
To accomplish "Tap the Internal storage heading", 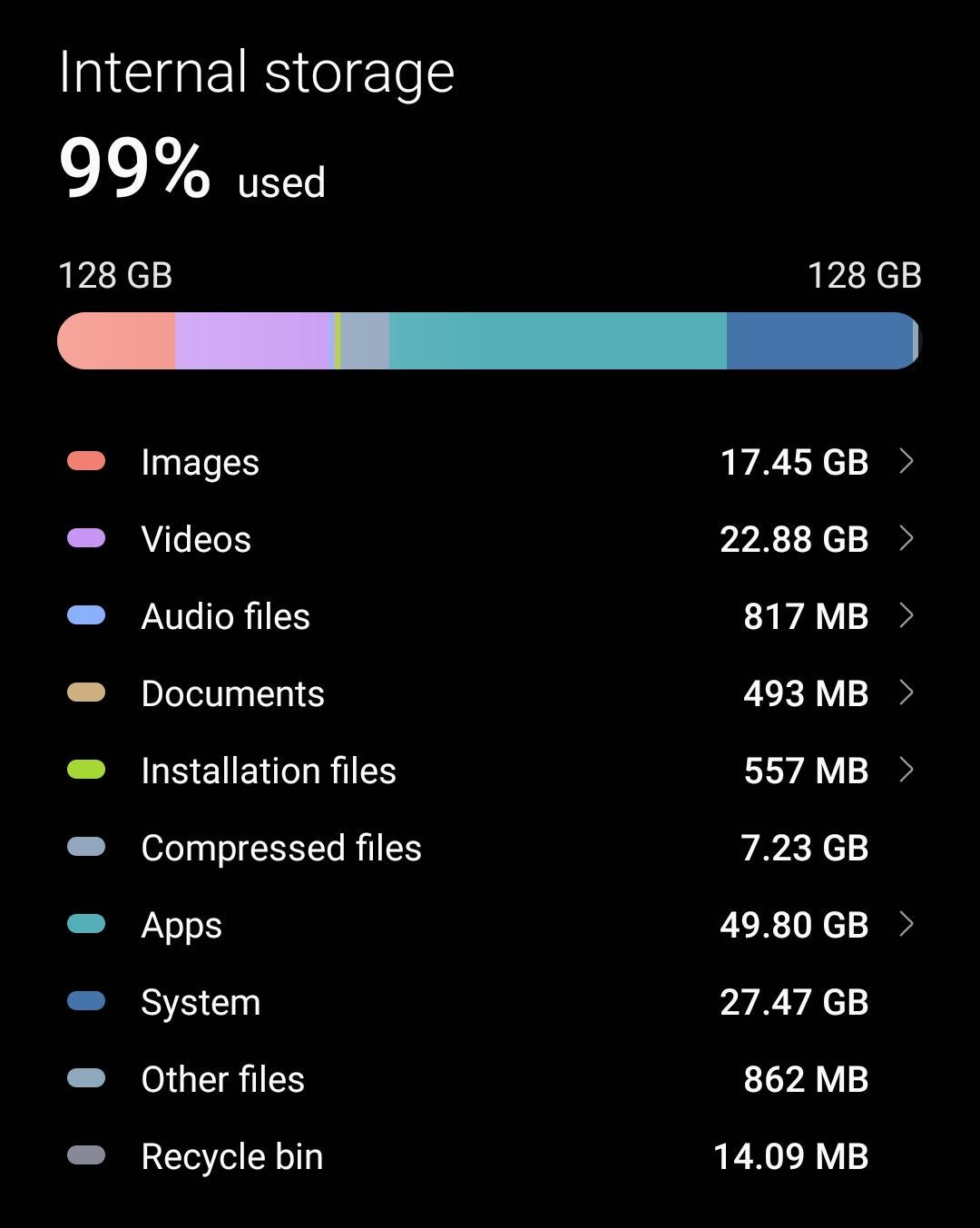I will [257, 73].
